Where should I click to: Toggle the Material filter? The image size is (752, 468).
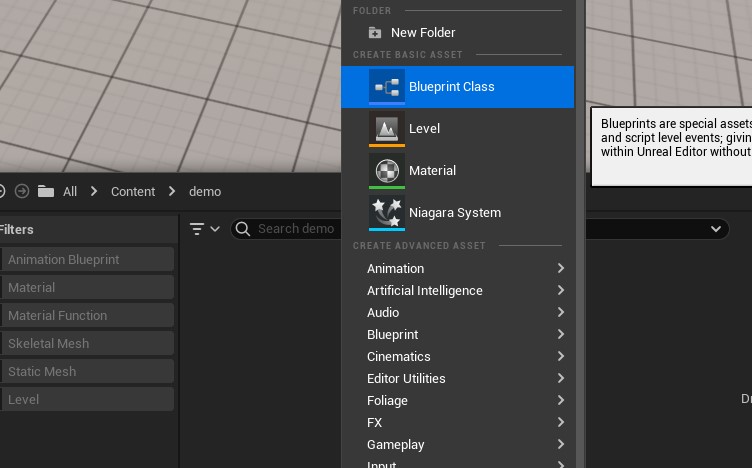tap(87, 287)
